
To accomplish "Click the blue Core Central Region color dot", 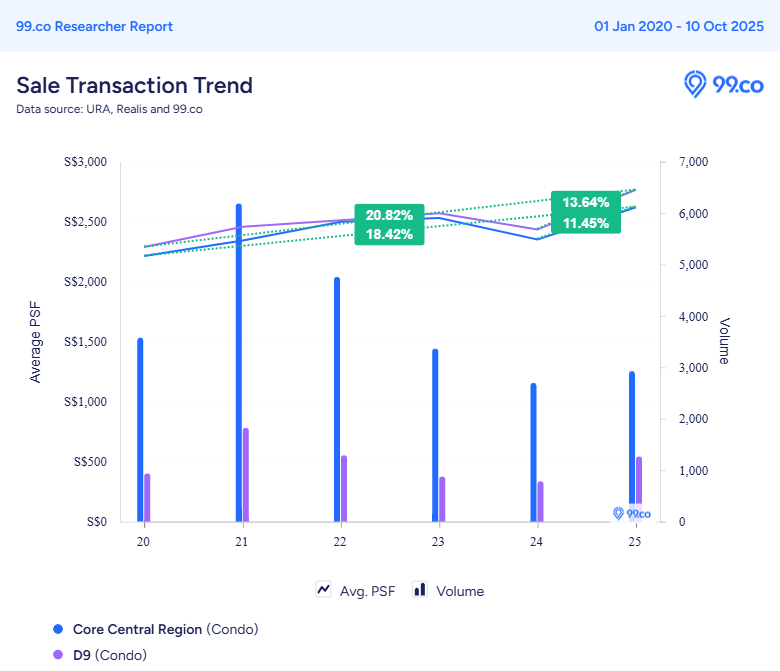I will [58, 629].
